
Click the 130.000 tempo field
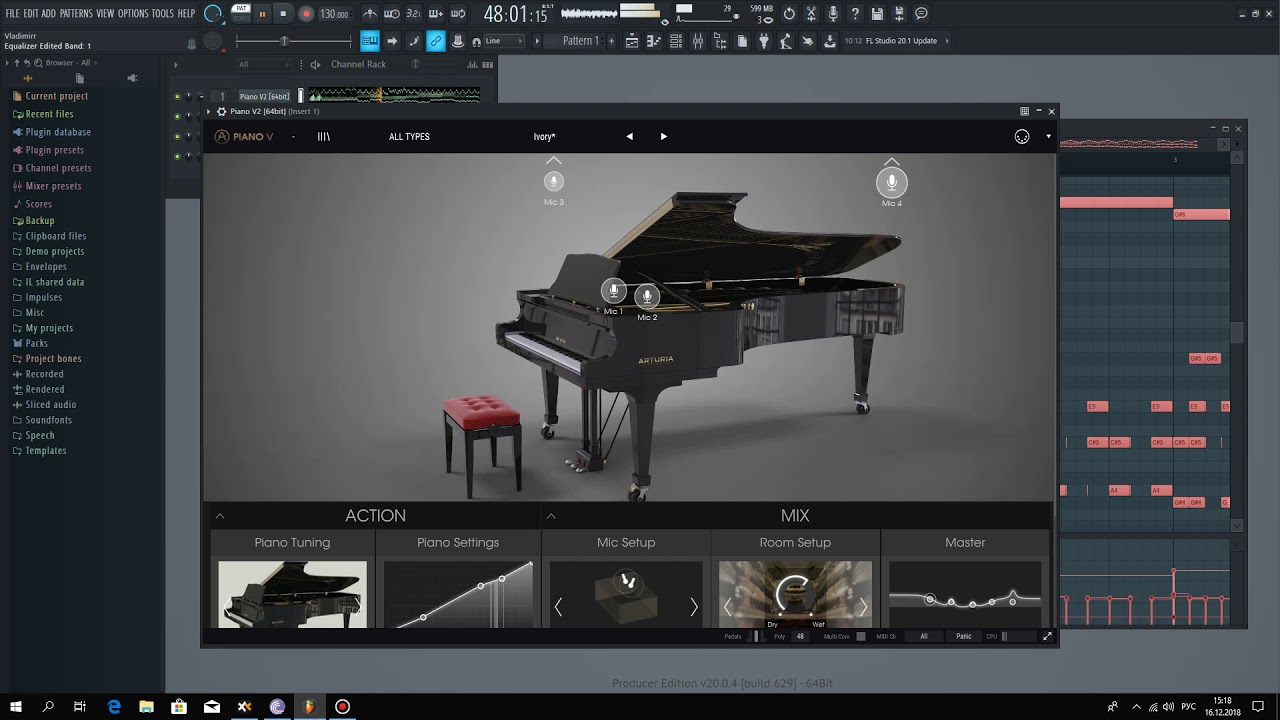click(334, 14)
